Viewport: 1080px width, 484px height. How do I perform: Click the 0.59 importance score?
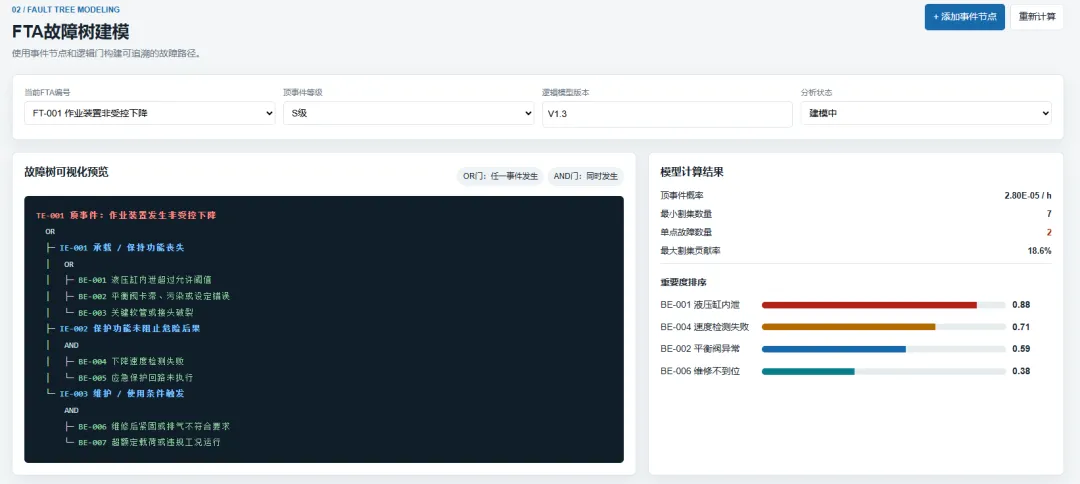(1021, 348)
